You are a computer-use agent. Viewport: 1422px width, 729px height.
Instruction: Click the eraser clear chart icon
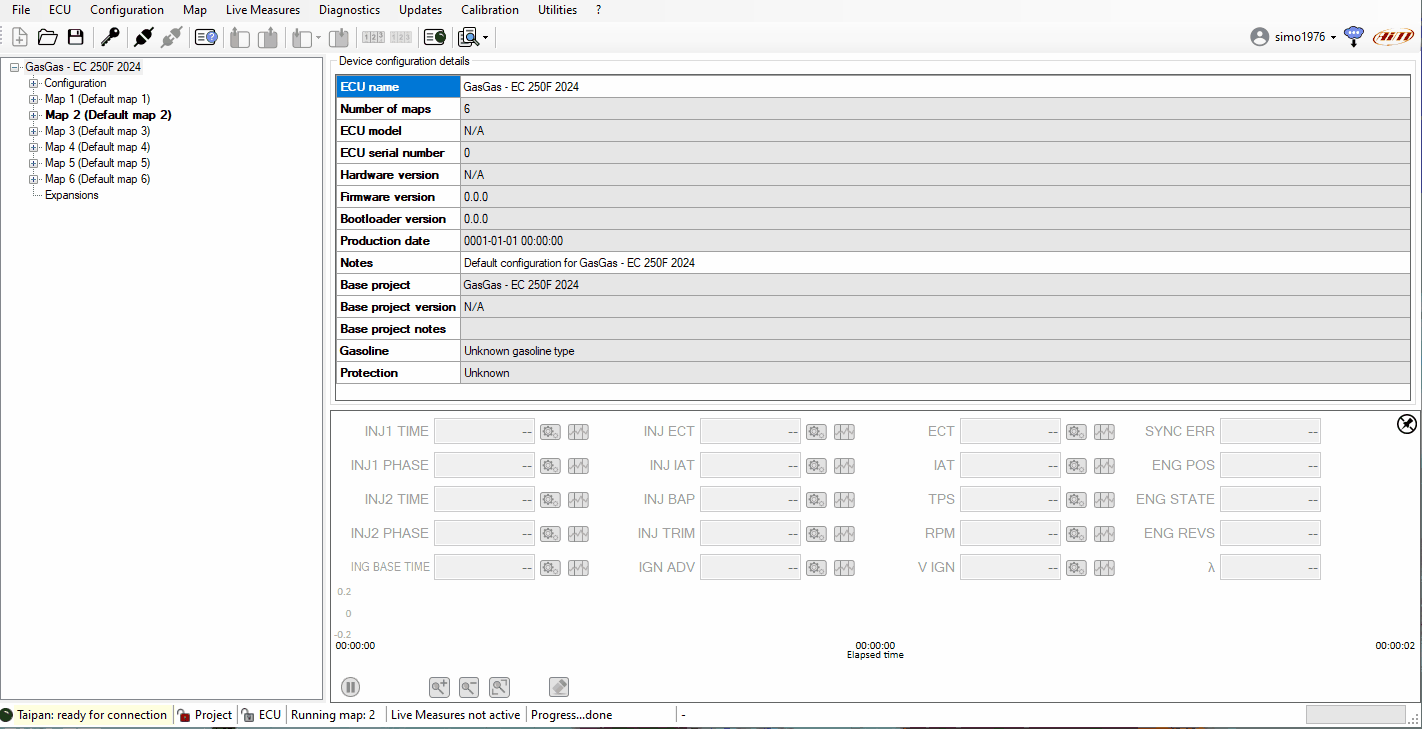[x=559, y=687]
